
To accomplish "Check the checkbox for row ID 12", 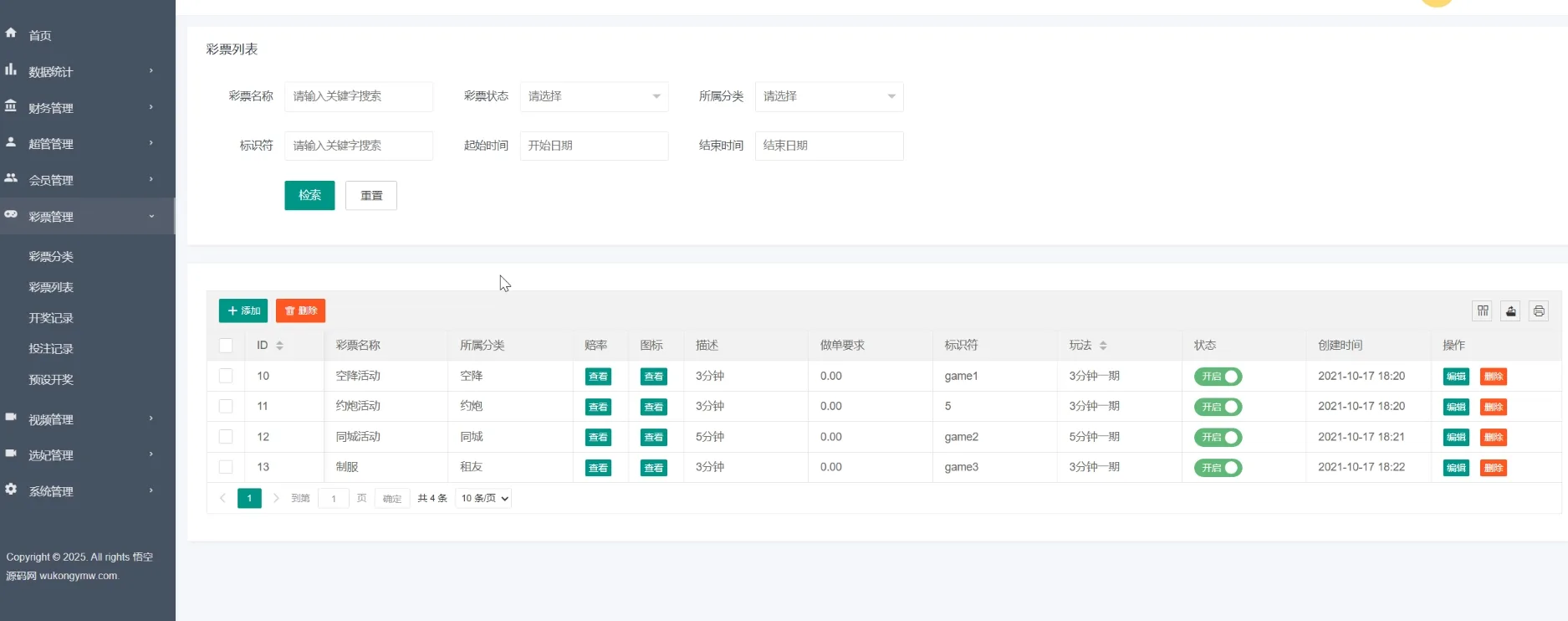I will (226, 437).
